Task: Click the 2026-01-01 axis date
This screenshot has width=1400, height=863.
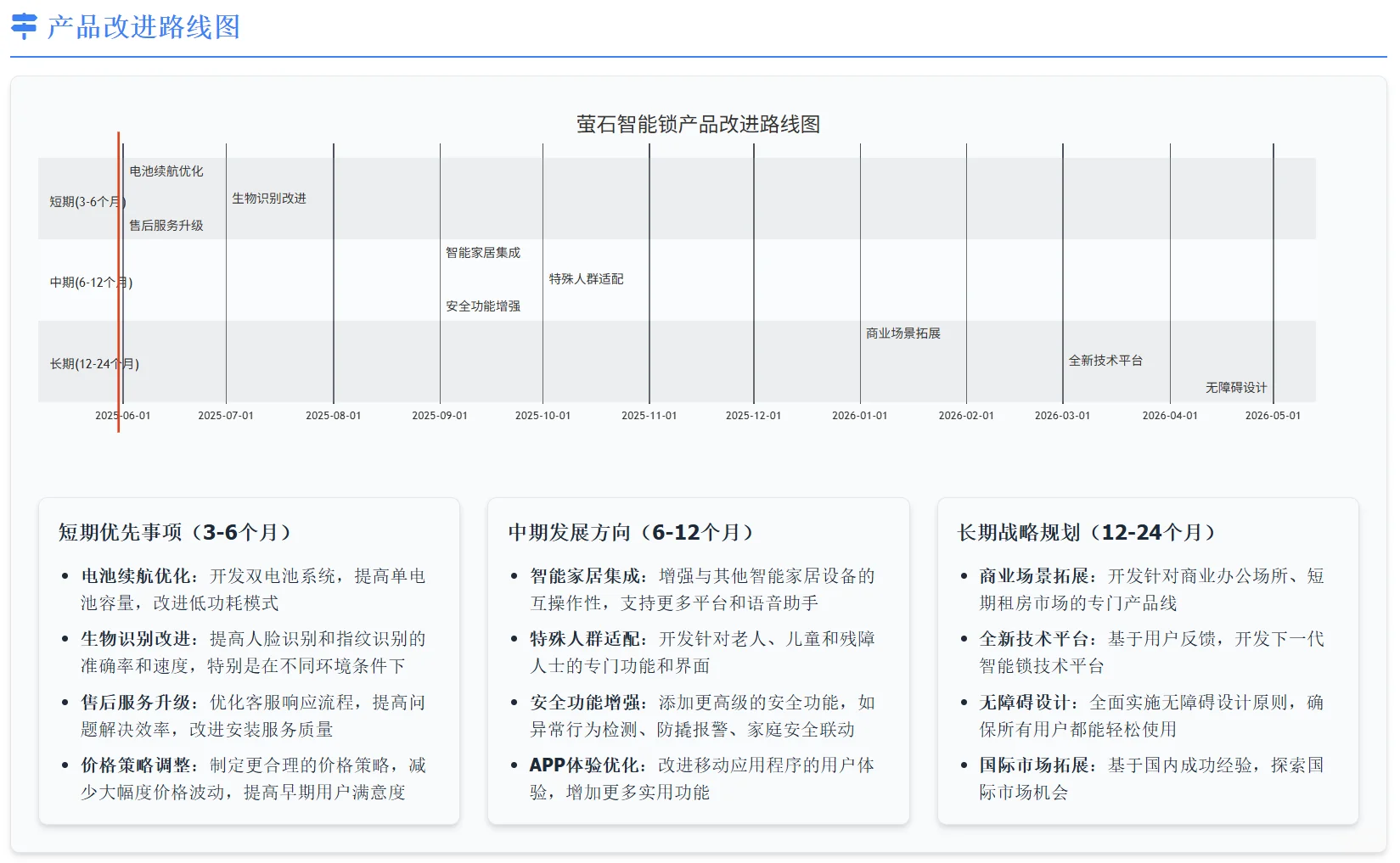Action: pyautogui.click(x=860, y=416)
